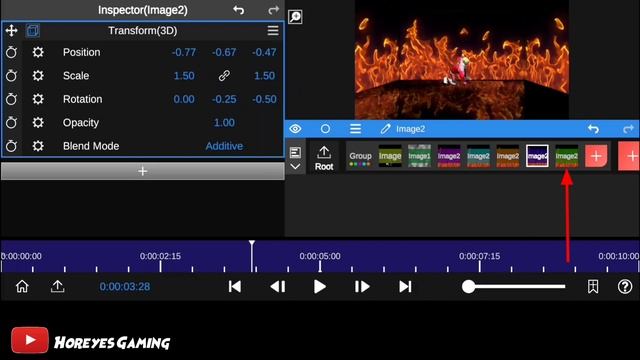This screenshot has width=640, height=360.
Task: Edit the first Scale value 1.50
Action: click(184, 76)
